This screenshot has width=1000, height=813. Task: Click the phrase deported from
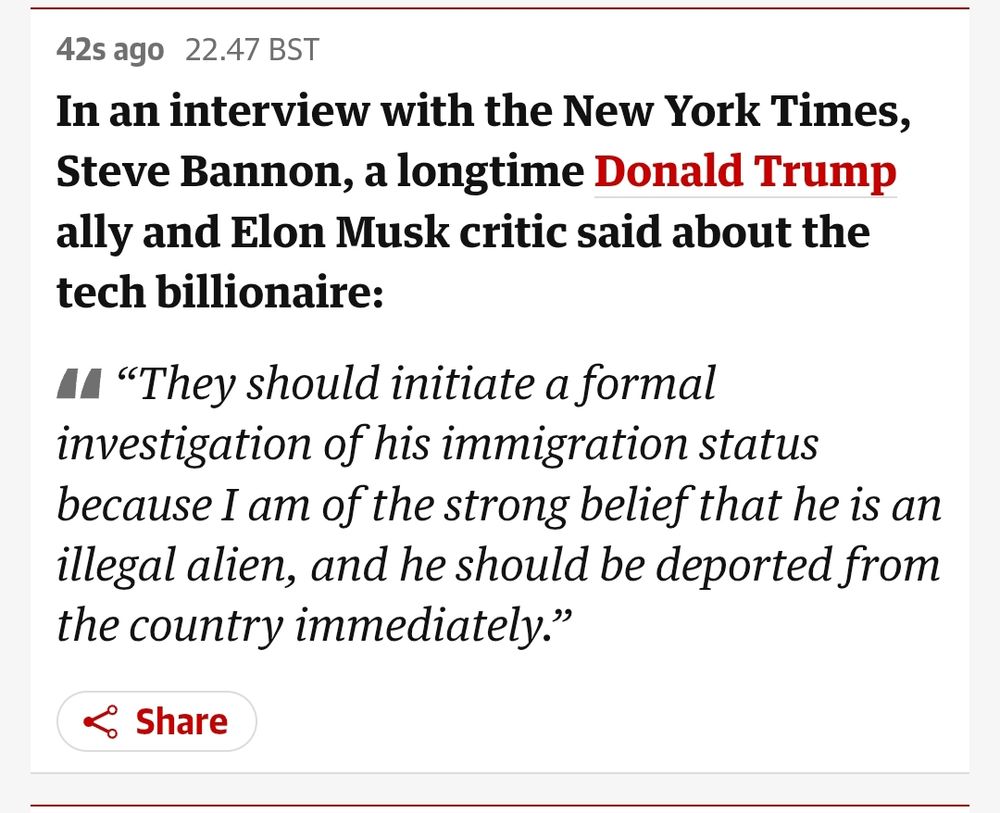(797, 565)
